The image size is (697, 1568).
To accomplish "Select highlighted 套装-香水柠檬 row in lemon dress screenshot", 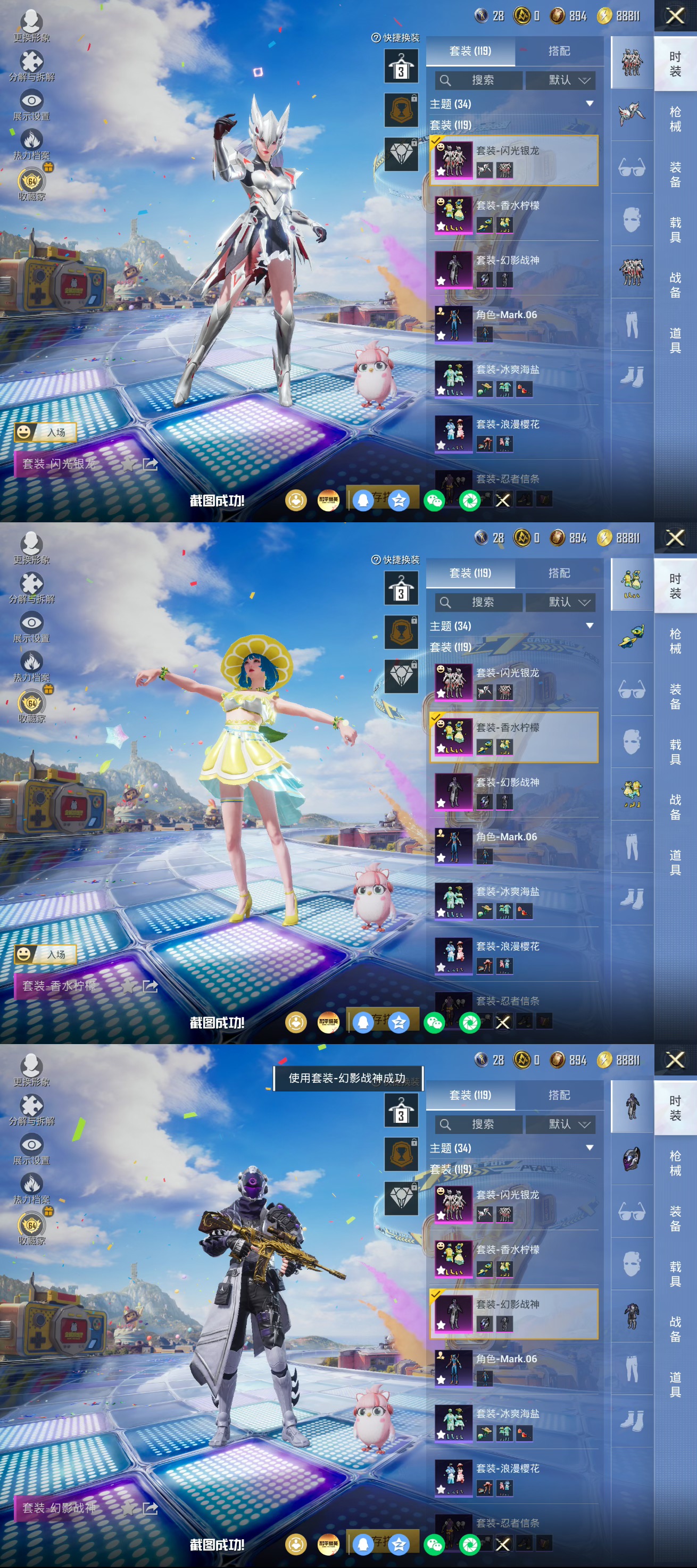I will click(514, 737).
